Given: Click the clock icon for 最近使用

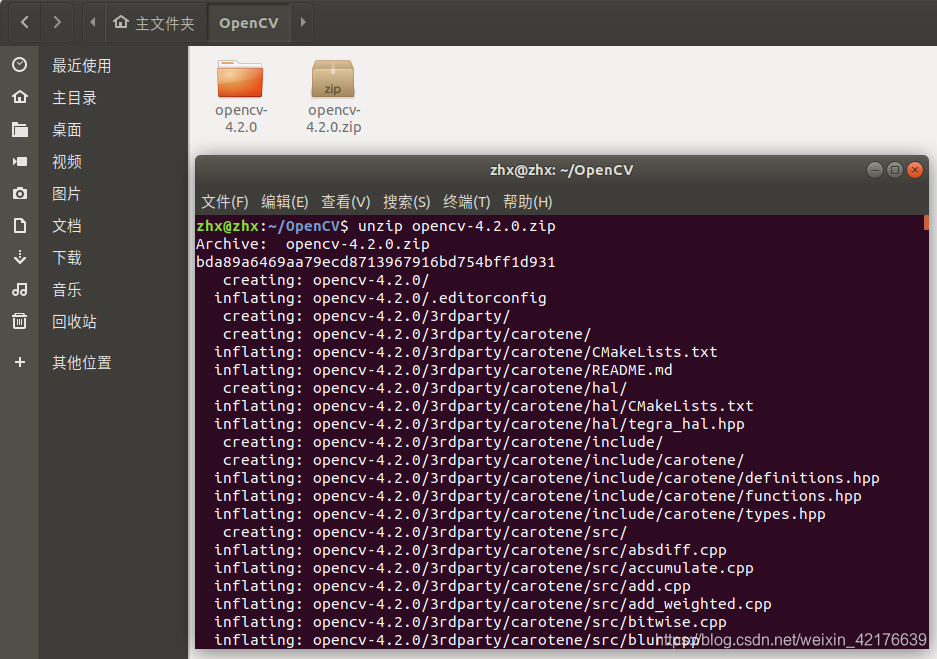Looking at the screenshot, I should pos(20,65).
